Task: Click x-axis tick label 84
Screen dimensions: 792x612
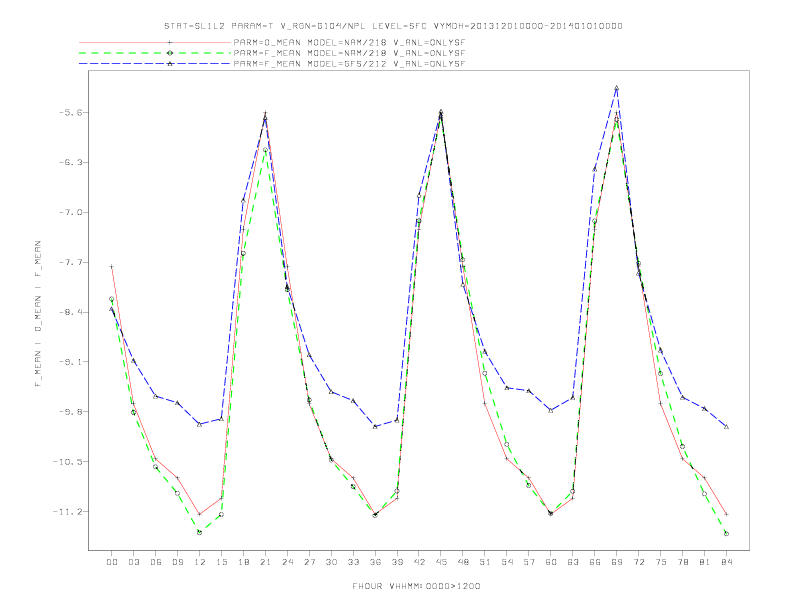Action: (727, 562)
